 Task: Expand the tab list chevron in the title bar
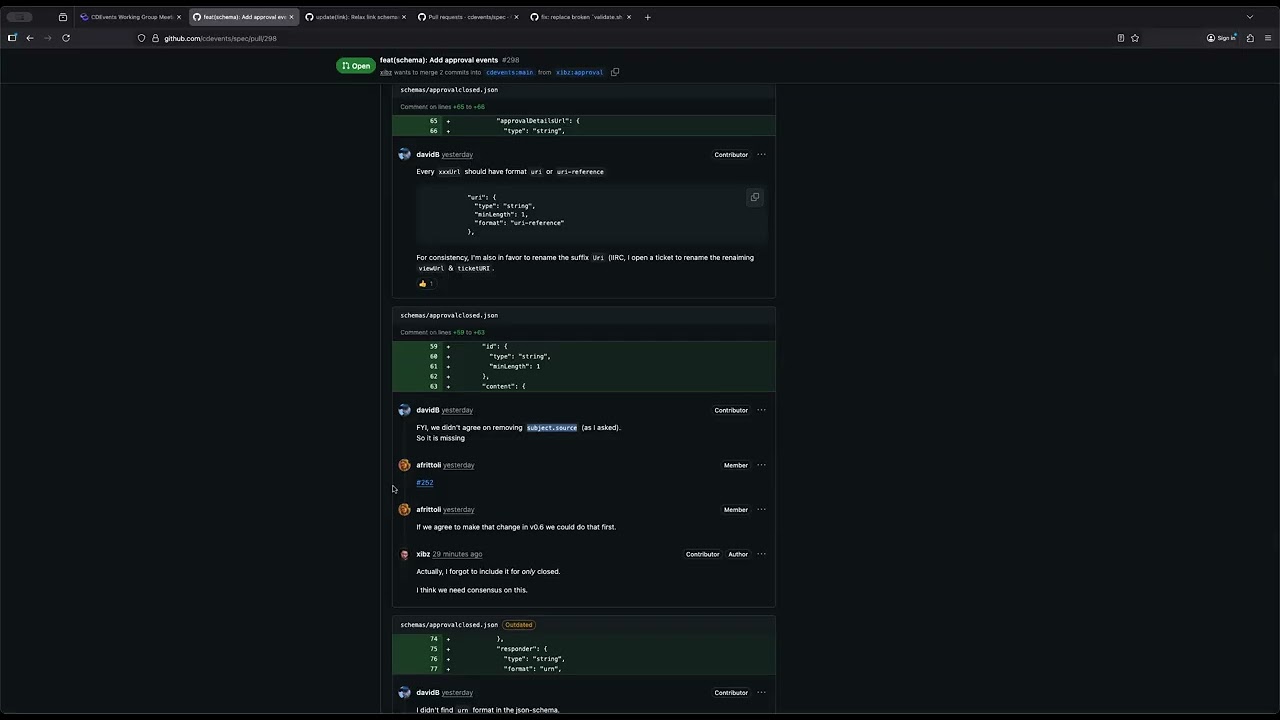[1249, 17]
